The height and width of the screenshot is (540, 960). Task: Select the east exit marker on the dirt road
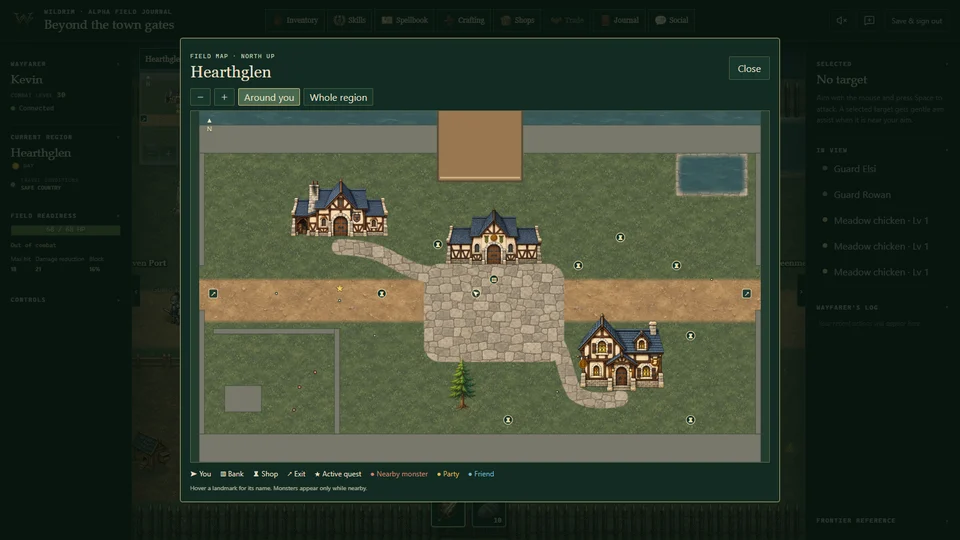pos(746,294)
